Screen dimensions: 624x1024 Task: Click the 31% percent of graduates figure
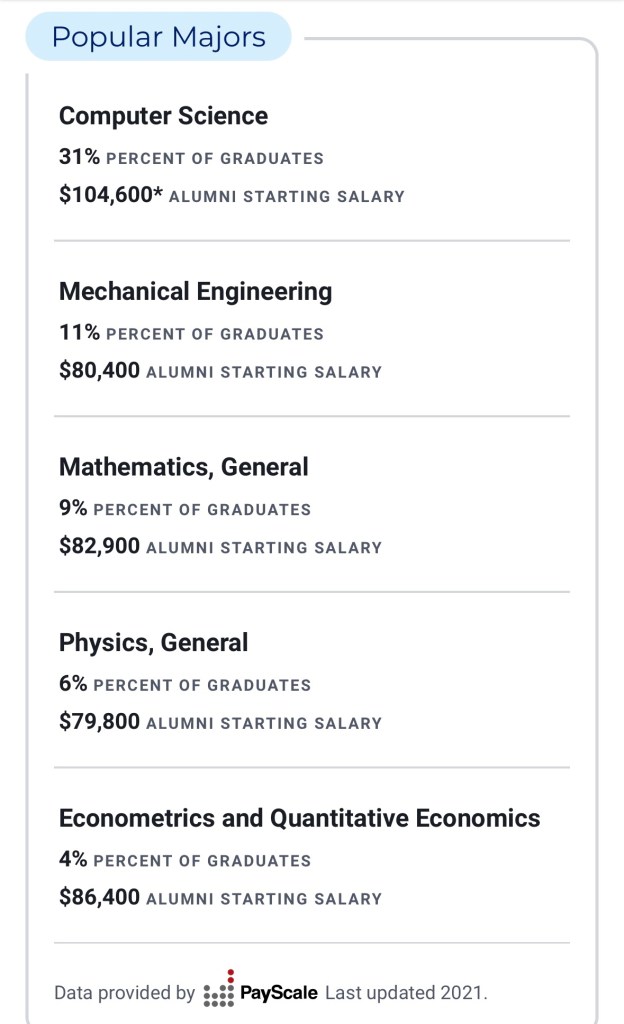coord(79,158)
